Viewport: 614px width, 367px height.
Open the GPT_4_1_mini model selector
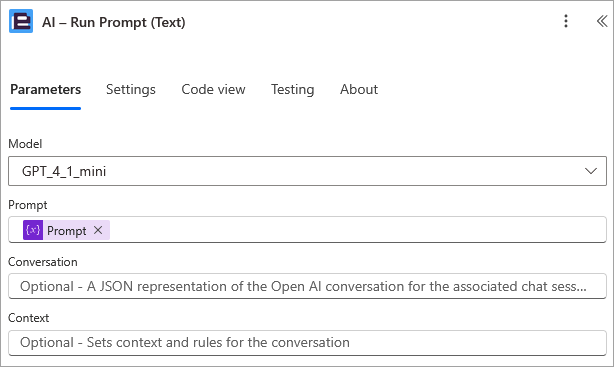pos(307,171)
